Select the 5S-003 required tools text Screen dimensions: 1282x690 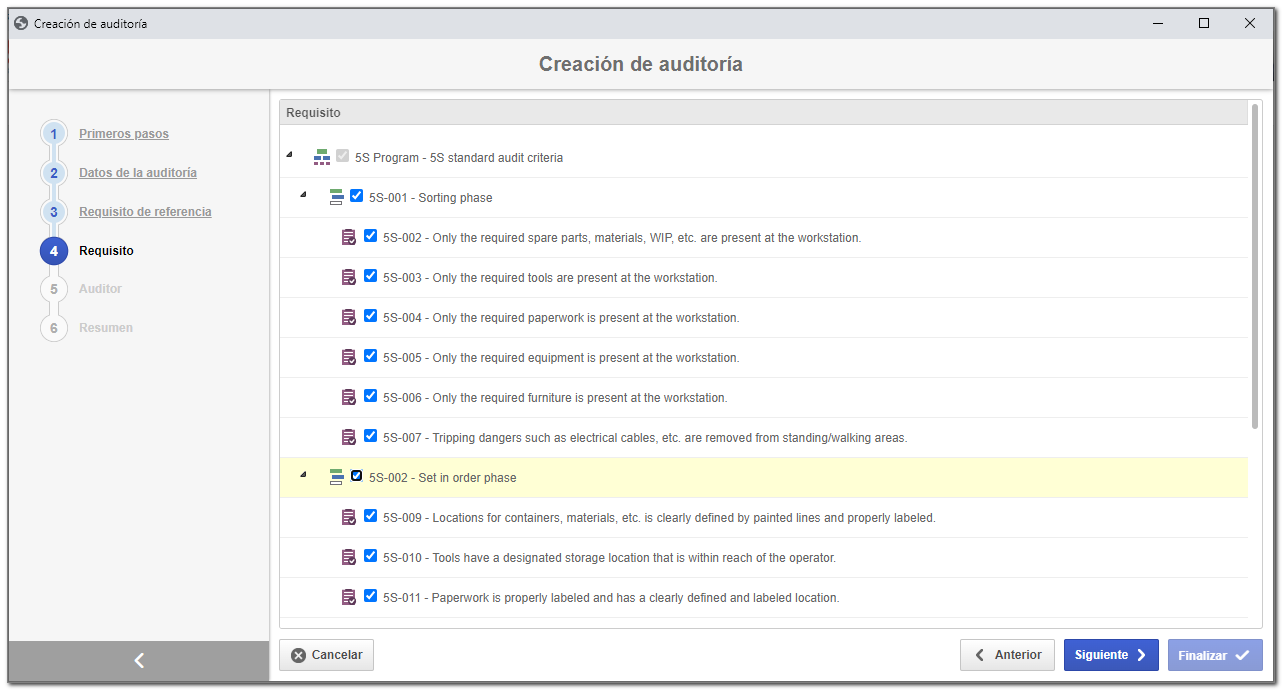[550, 278]
